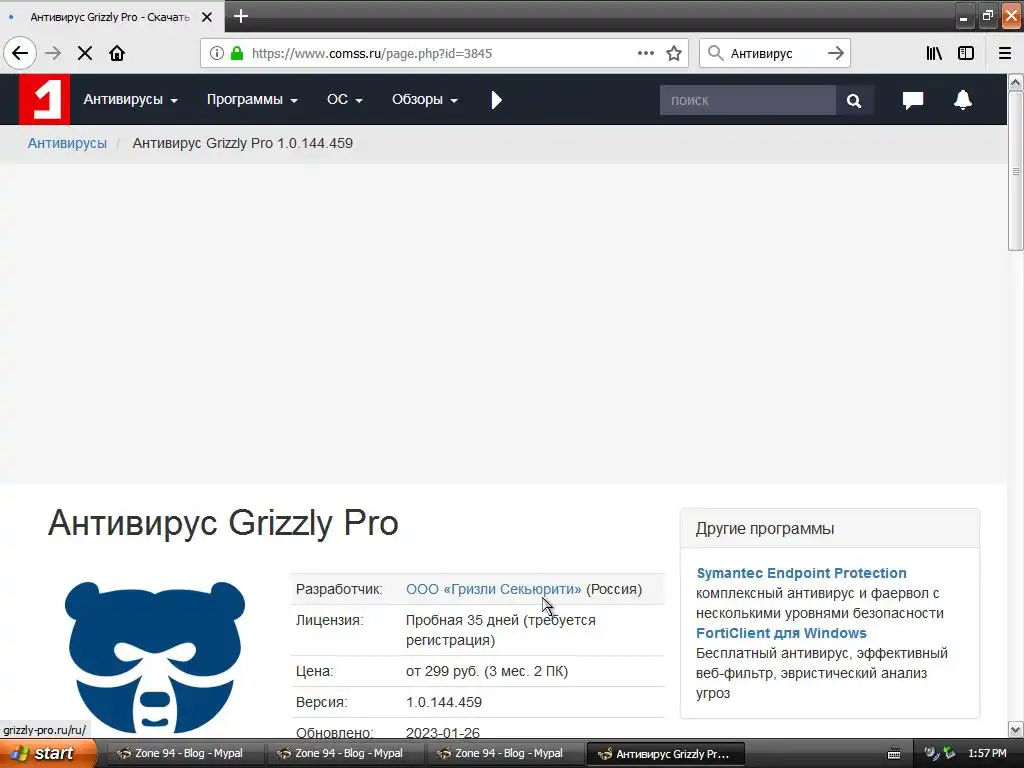Screen dimensions: 1024x768
Task: Expand the ОС dropdown menu
Action: point(345,99)
